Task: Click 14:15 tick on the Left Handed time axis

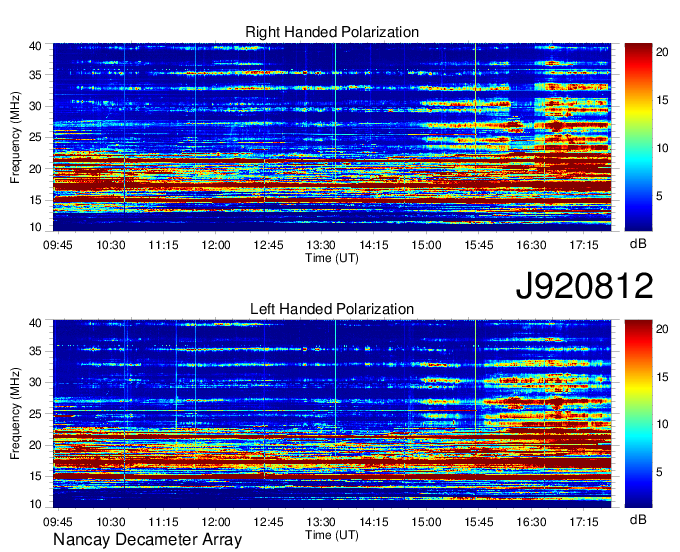Action: pos(374,522)
